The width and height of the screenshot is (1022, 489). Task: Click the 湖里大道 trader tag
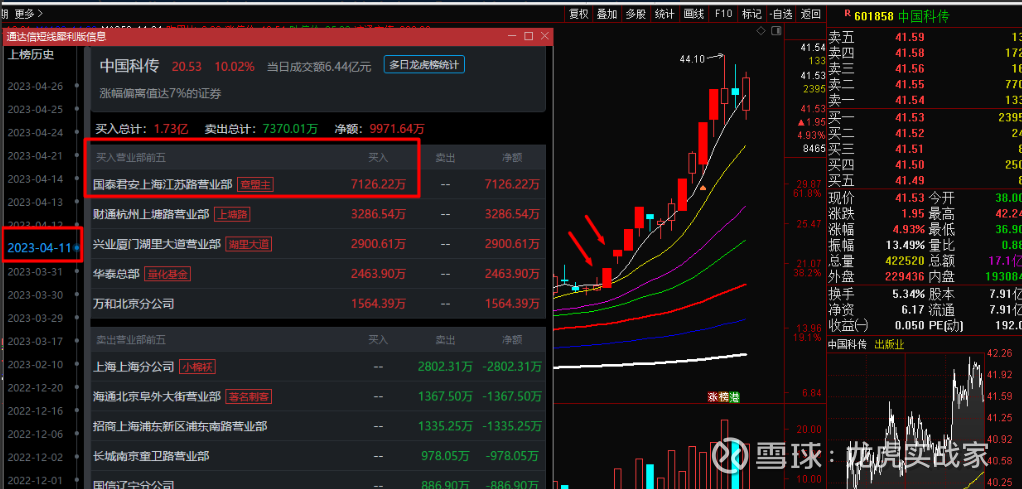point(248,244)
